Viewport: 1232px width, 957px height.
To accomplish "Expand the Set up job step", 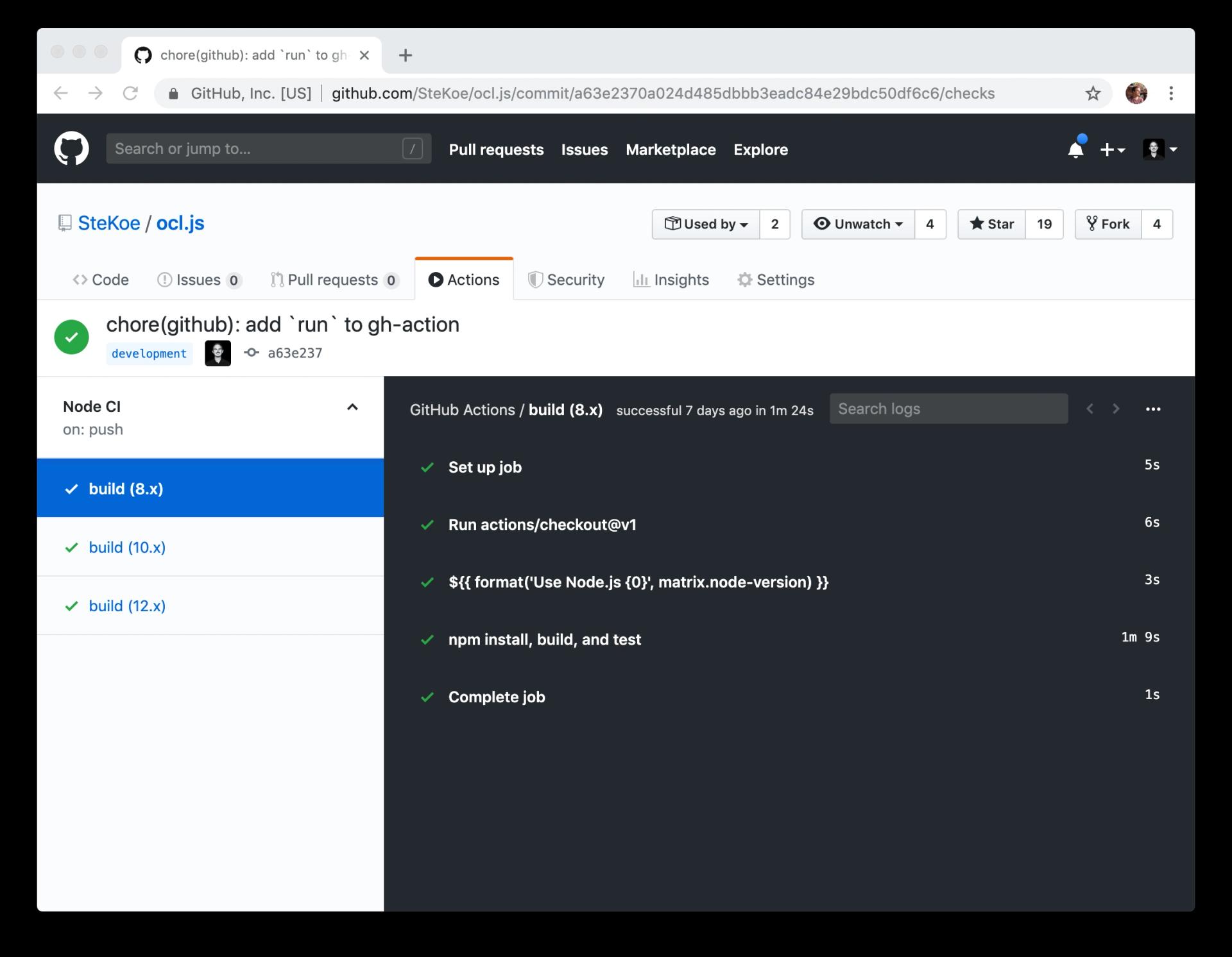I will (484, 468).
